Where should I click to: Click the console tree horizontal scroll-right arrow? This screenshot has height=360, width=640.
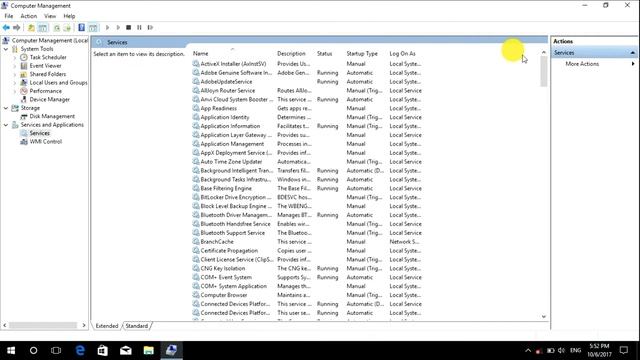[84, 325]
